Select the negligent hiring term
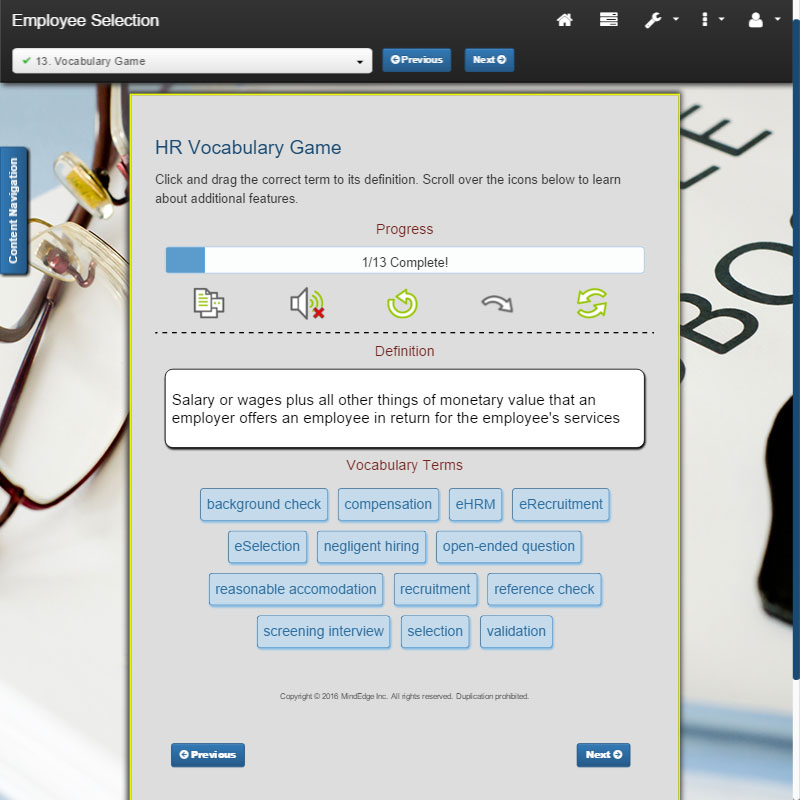The width and height of the screenshot is (800, 800). click(372, 547)
